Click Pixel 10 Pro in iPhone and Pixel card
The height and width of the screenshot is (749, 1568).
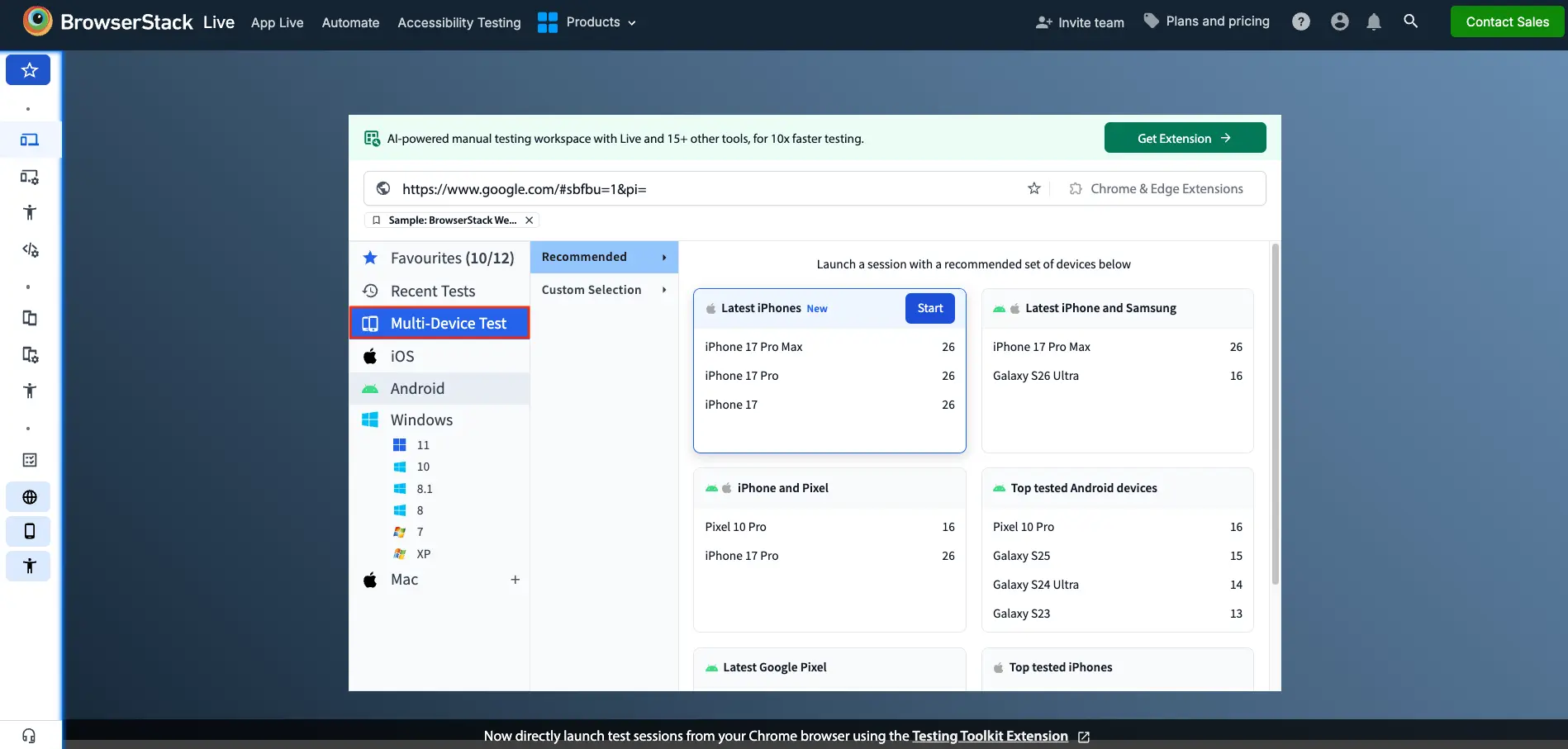pyautogui.click(x=829, y=527)
